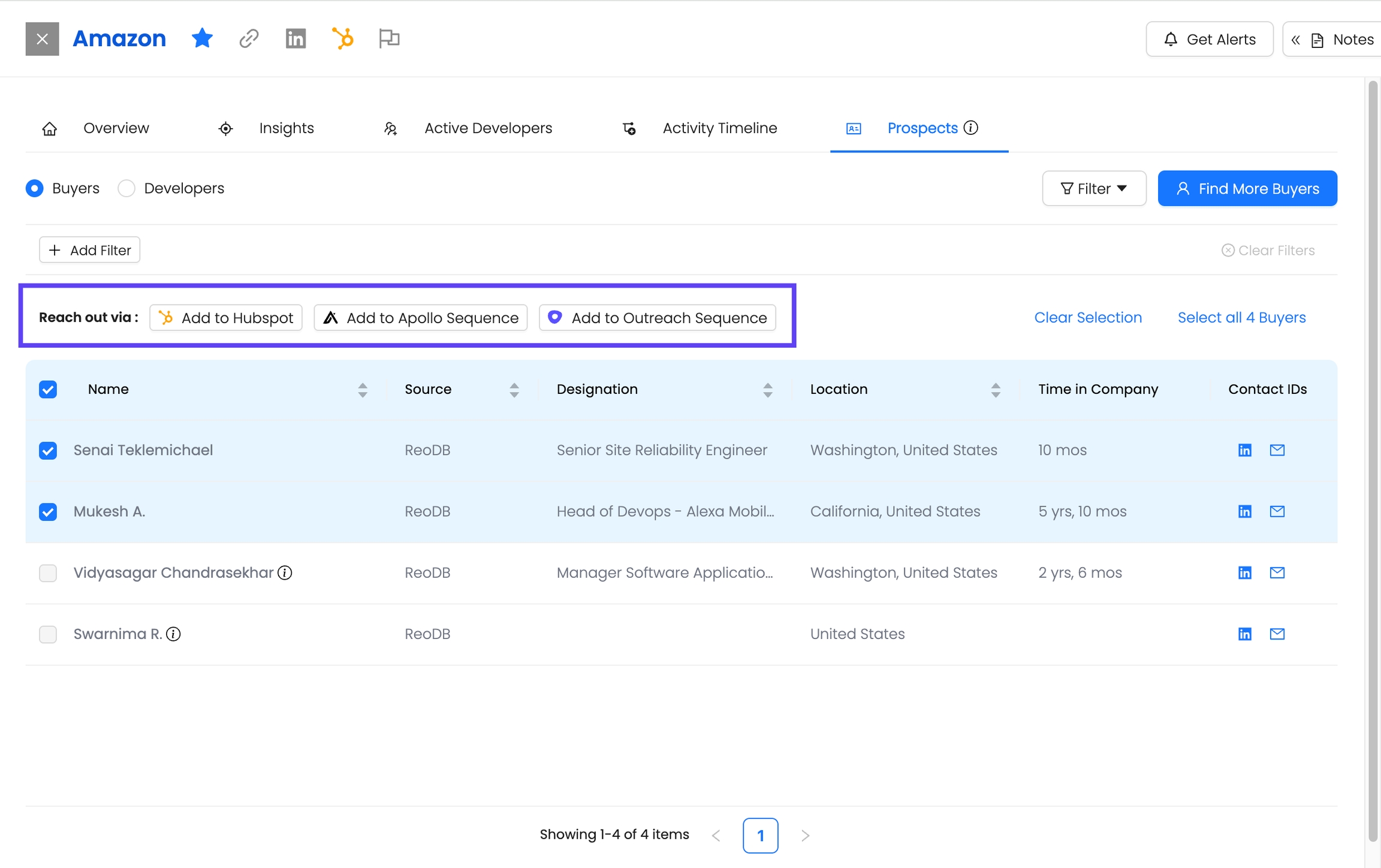Click the copy link icon beside Amazon
The height and width of the screenshot is (868, 1381).
[x=249, y=39]
